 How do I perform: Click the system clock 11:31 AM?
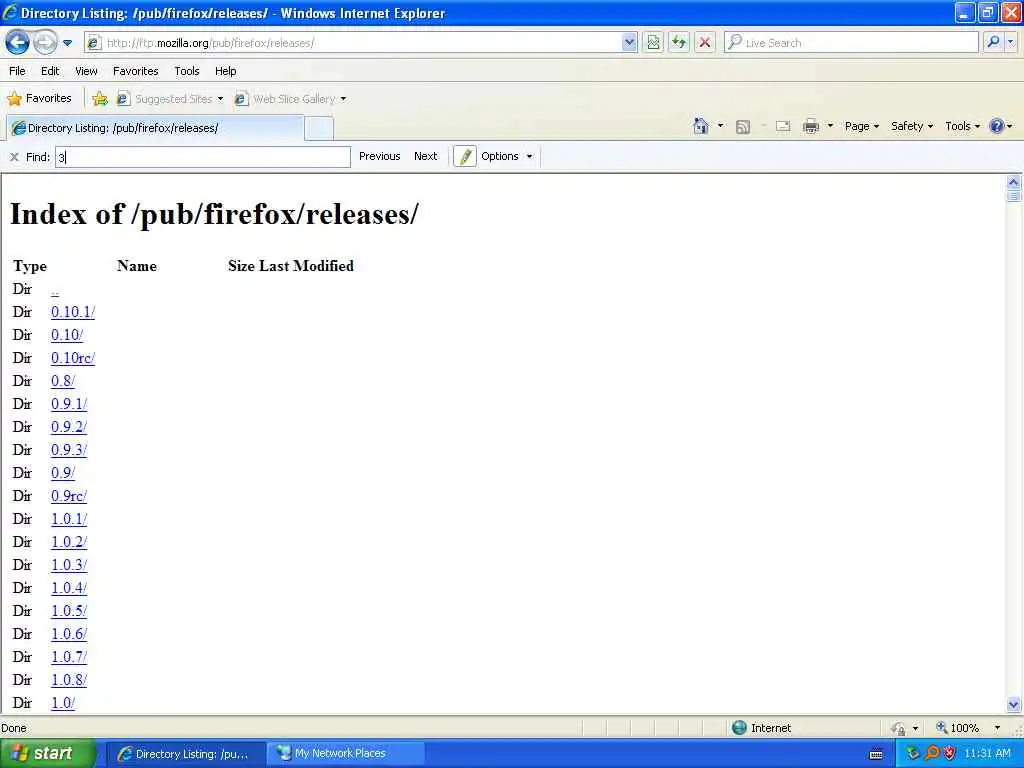[987, 754]
